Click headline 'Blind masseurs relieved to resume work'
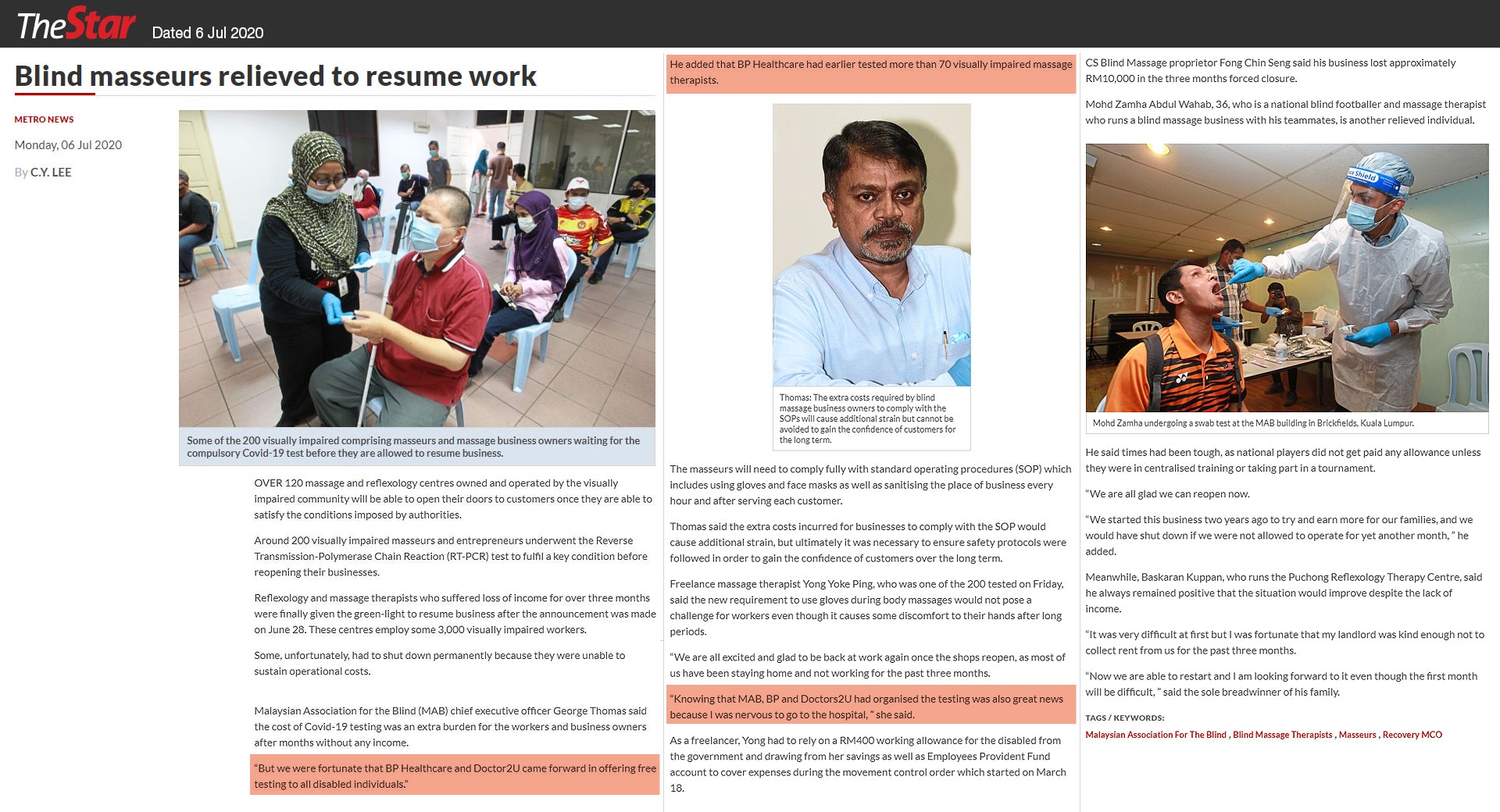 (x=276, y=76)
